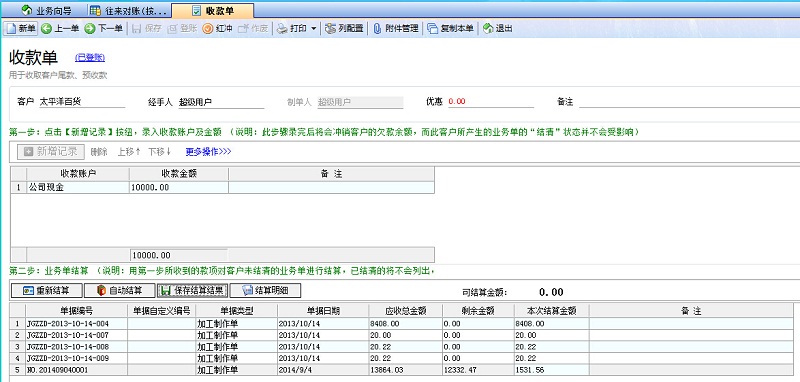800x382 pixels.
Task: Click the 应收总金额 column header
Action: click(406, 311)
